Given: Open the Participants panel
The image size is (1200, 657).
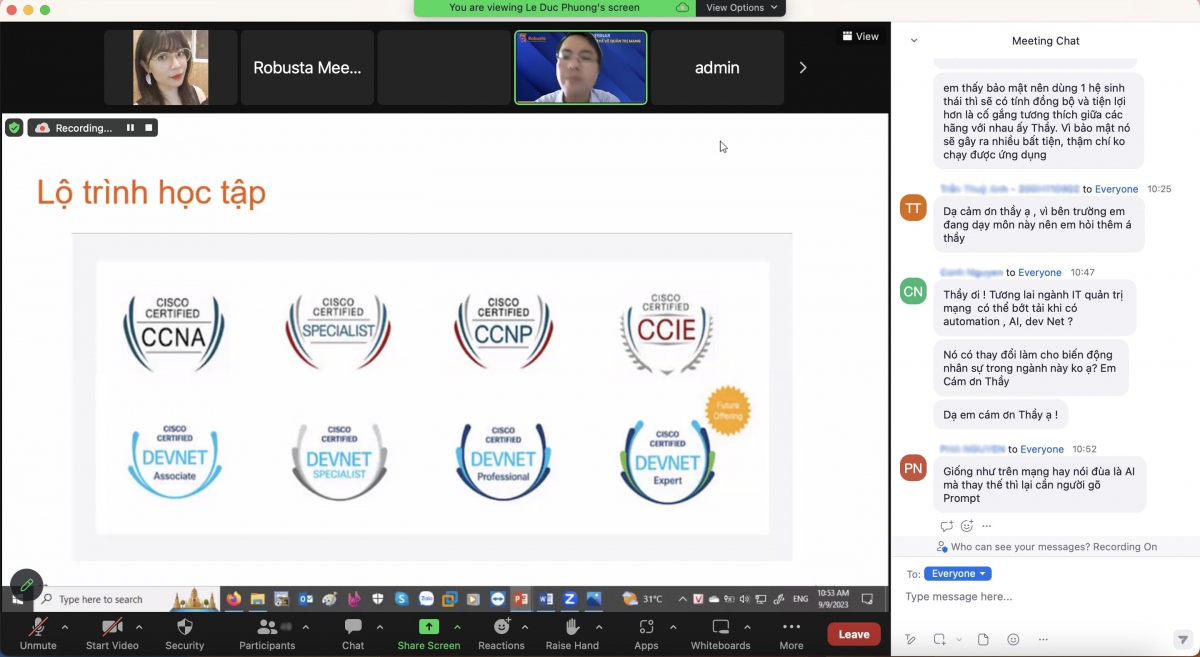Looking at the screenshot, I should 267,633.
